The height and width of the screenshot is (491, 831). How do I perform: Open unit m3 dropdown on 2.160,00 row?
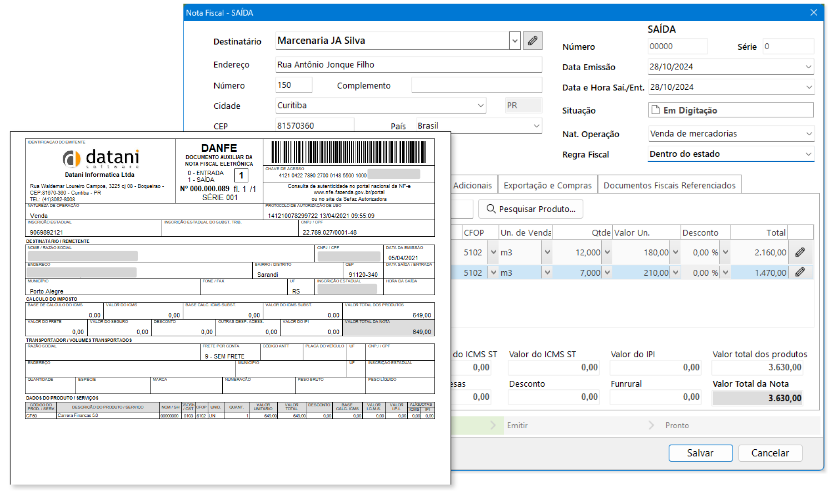pos(547,252)
